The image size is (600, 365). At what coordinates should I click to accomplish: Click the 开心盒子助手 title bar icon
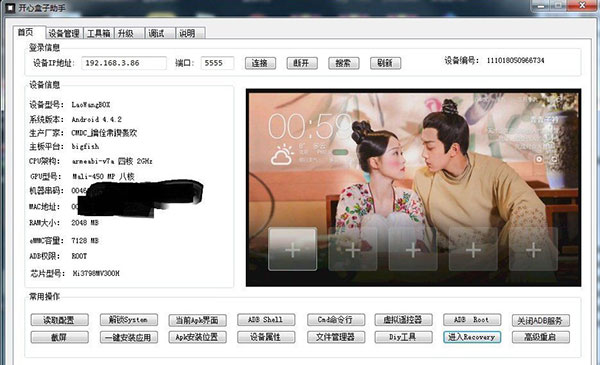click(10, 7)
